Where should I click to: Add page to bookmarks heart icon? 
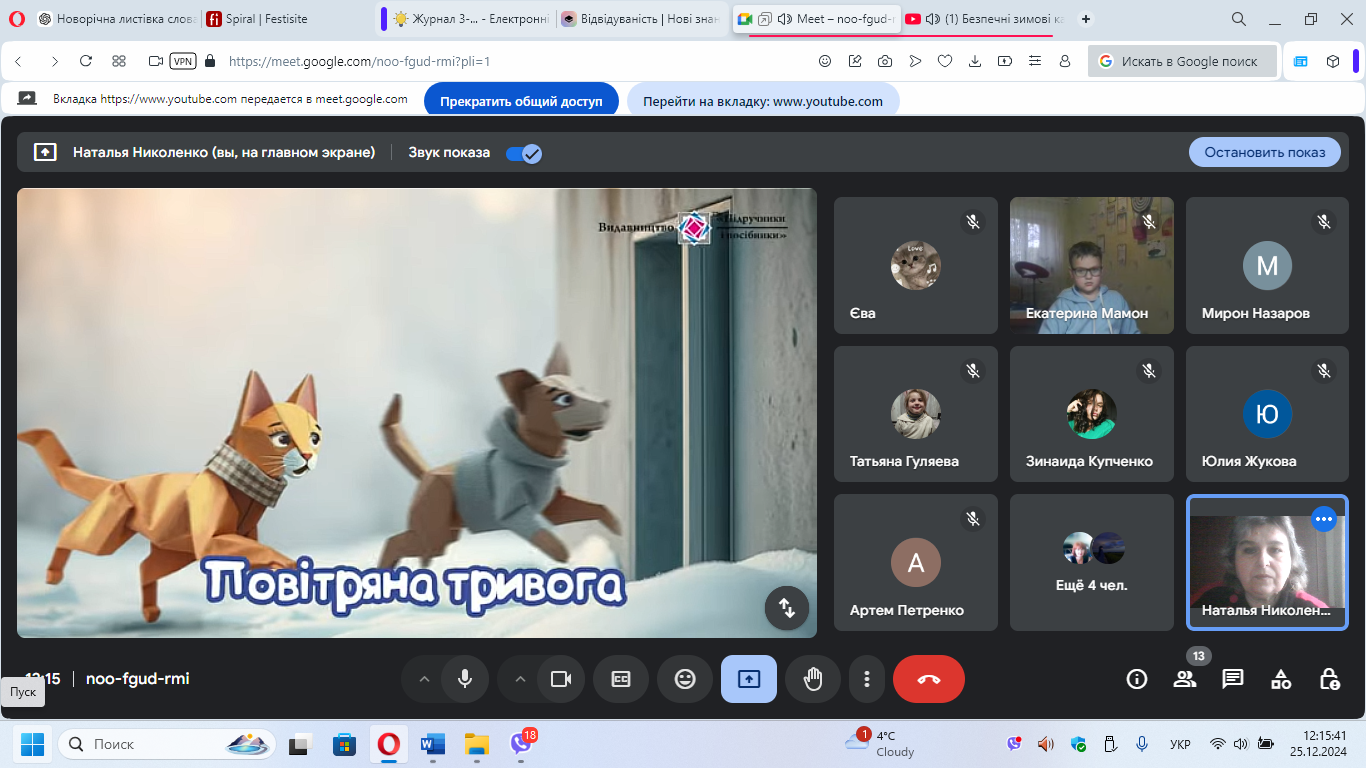tap(945, 61)
